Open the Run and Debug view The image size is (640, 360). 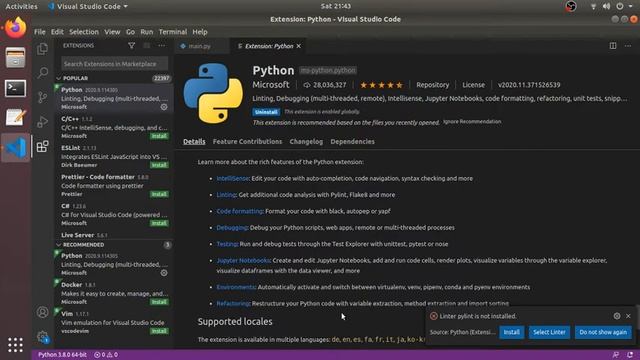(x=42, y=122)
